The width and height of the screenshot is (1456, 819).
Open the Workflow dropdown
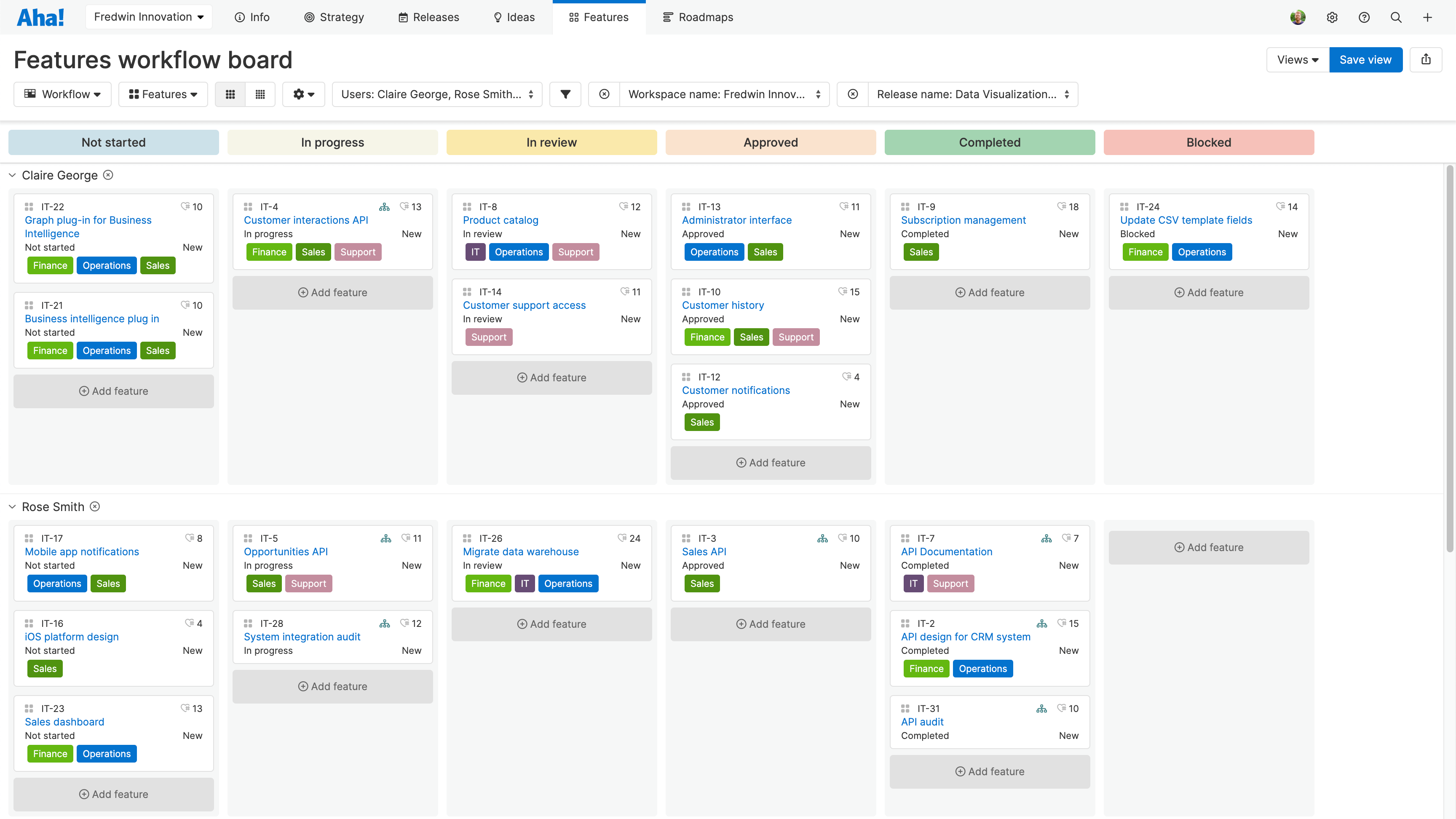[62, 94]
